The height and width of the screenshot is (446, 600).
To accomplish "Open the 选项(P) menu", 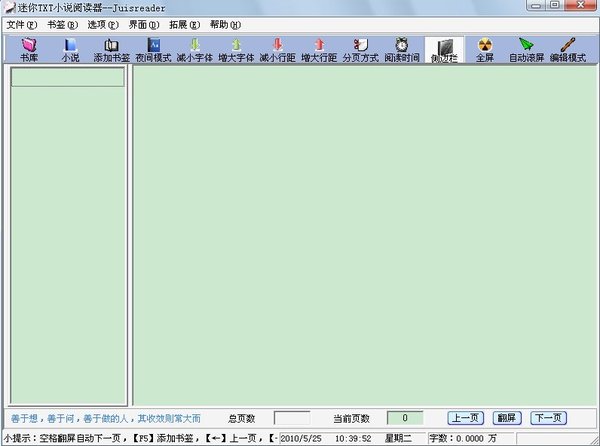I will (x=103, y=25).
